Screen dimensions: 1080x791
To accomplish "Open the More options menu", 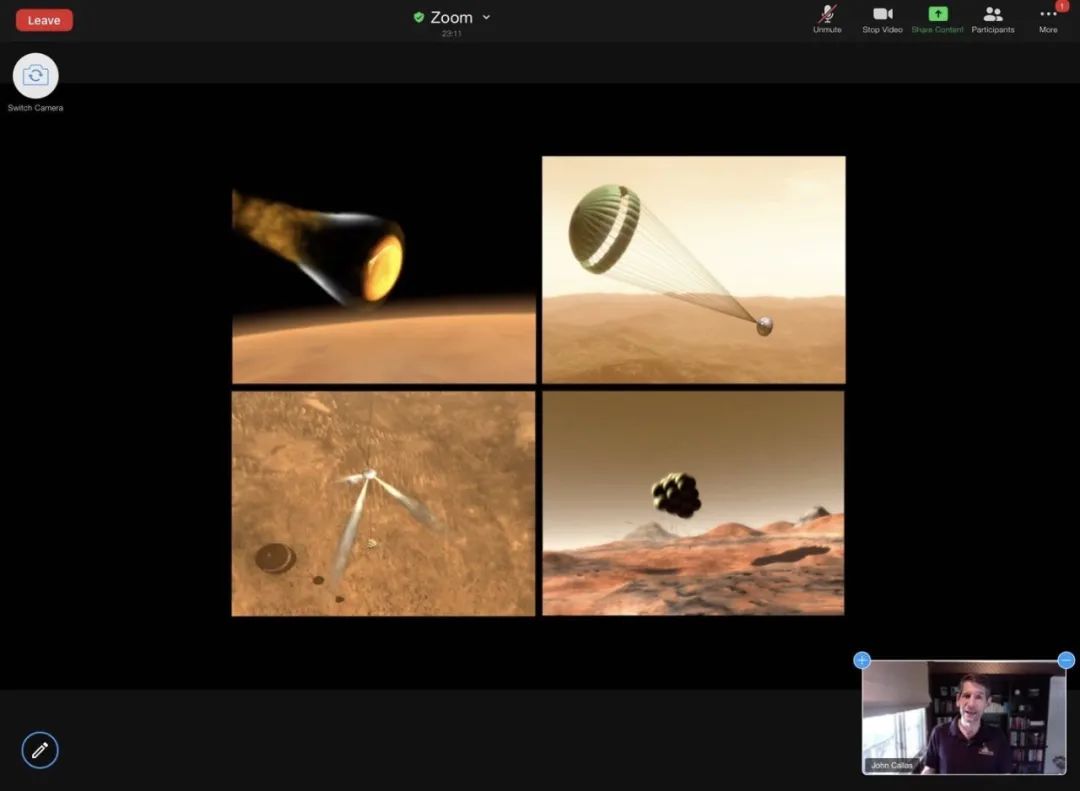I will pyautogui.click(x=1048, y=19).
